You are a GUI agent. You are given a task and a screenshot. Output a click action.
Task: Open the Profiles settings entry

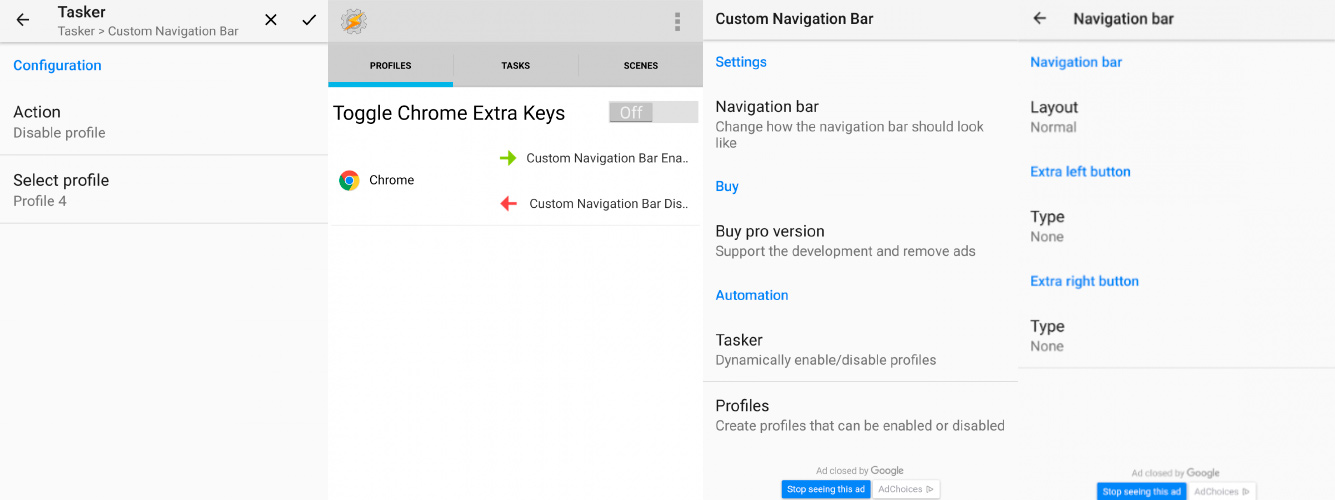point(860,415)
